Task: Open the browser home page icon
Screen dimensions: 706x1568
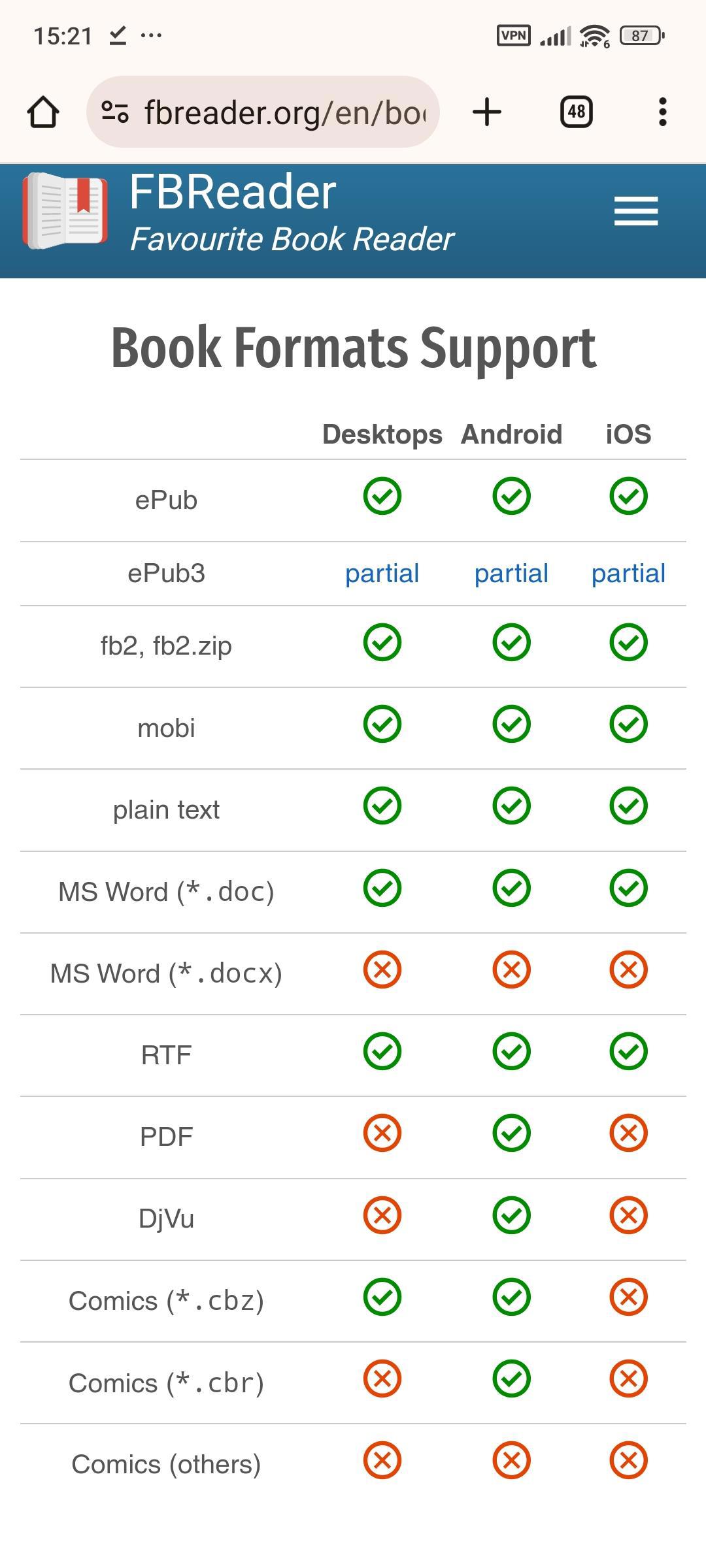Action: pos(43,112)
